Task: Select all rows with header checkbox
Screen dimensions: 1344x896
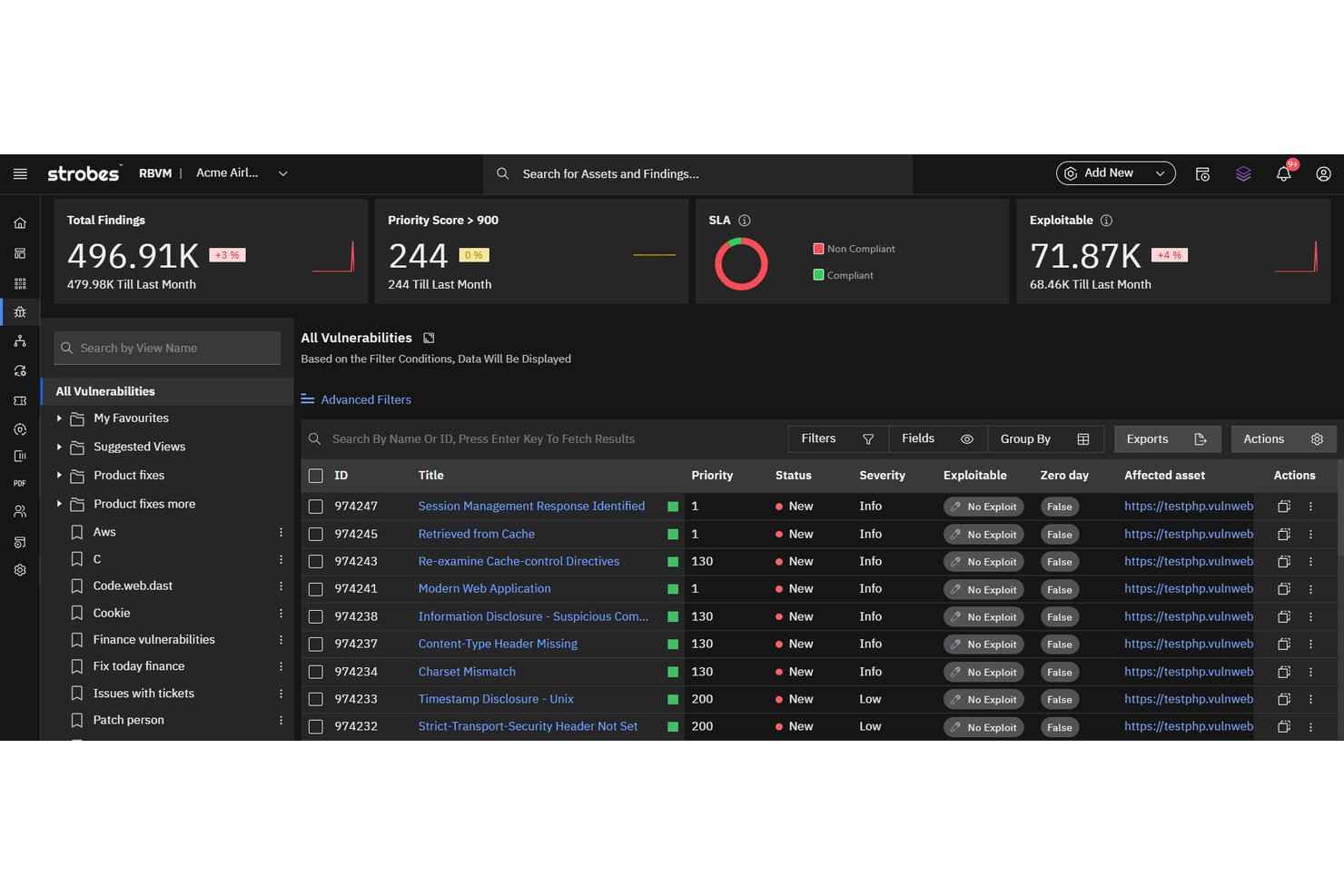Action: click(x=316, y=476)
